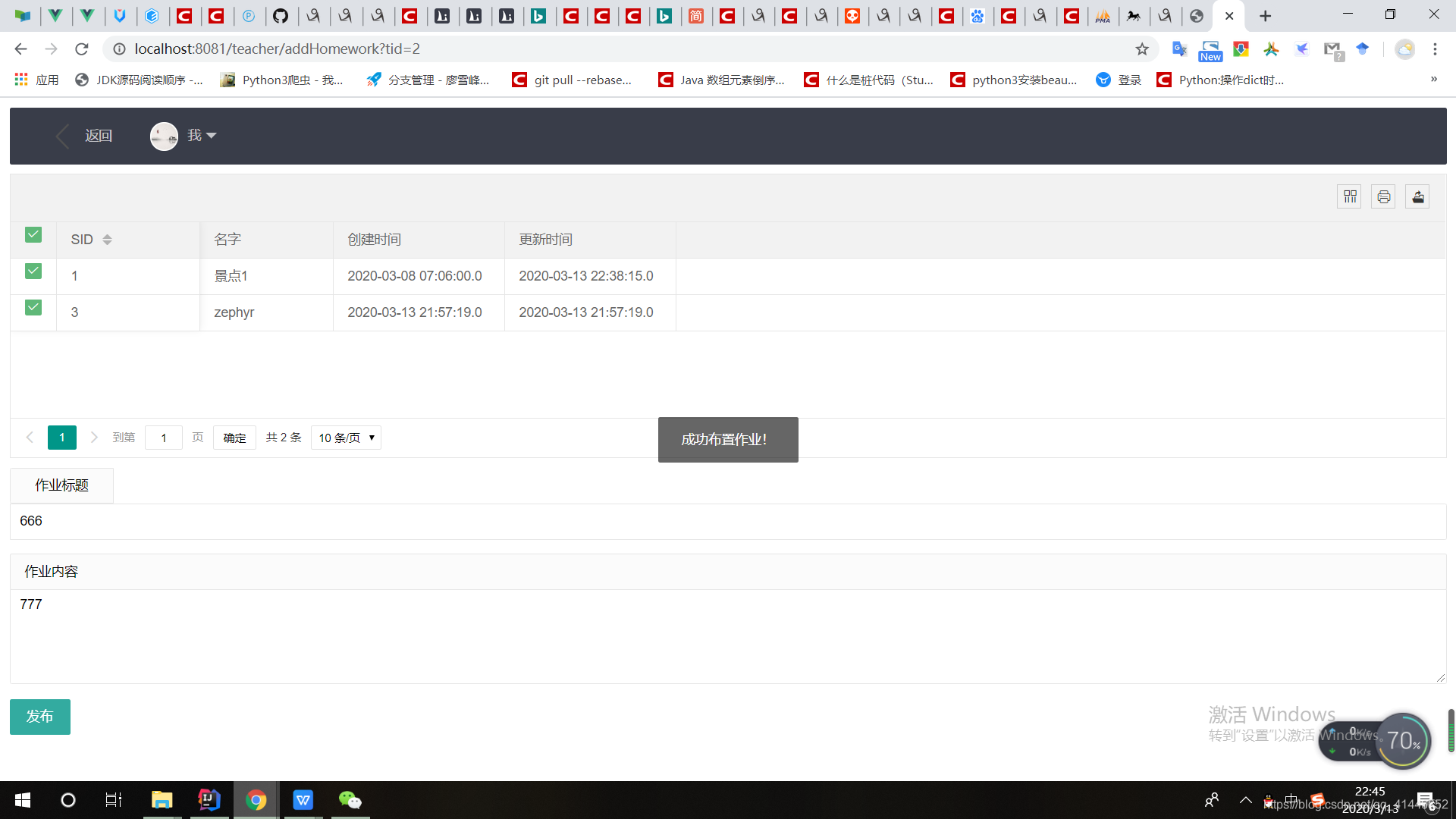Toggle the select-all checkbox in the header
1456x819 pixels.
coord(33,235)
